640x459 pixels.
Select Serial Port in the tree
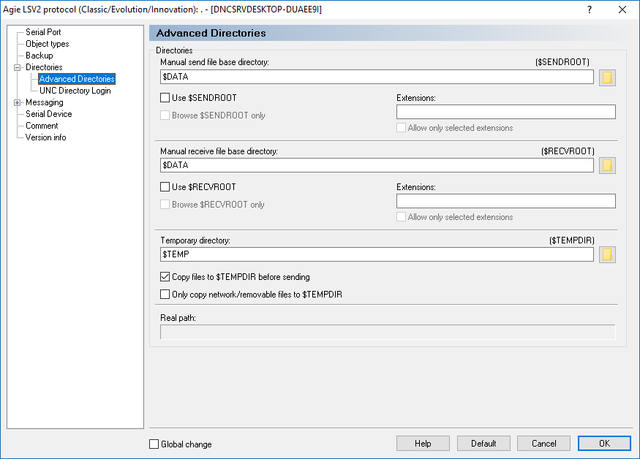[x=43, y=32]
